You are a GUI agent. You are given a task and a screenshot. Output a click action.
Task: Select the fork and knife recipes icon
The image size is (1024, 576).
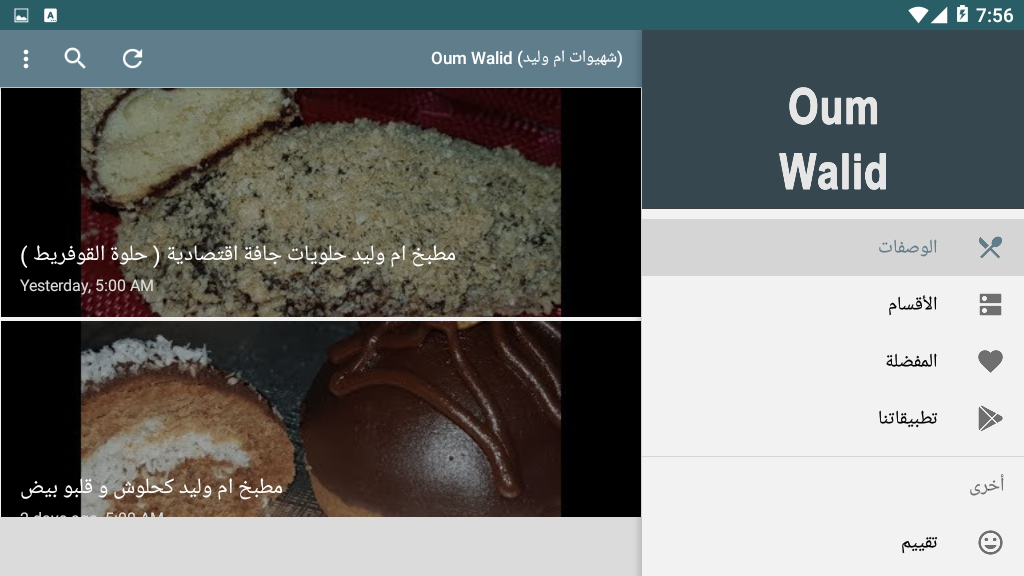(x=990, y=247)
